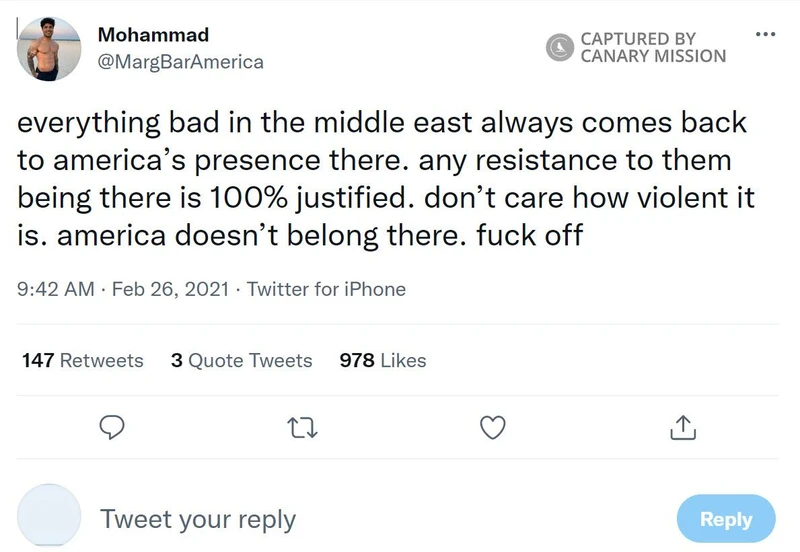Show the 978 Likes list
This screenshot has height=552, width=800.
pos(383,361)
